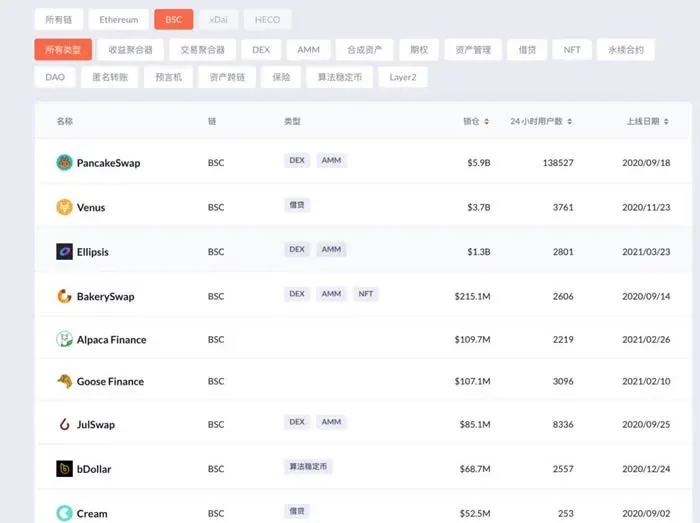Viewport: 700px width, 523px height.
Task: Click the BakerySwap logo icon
Action: tap(64, 296)
